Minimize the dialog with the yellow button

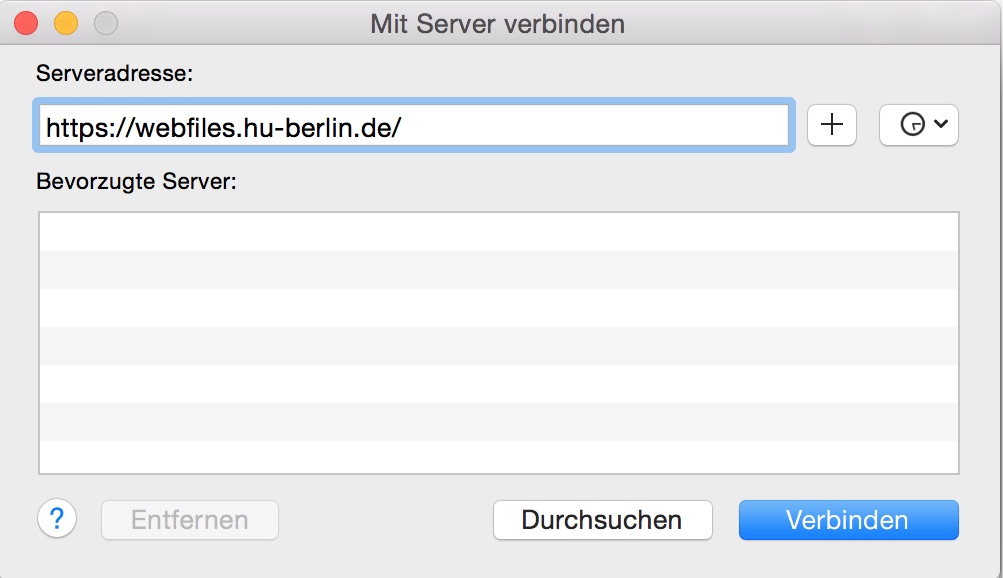pyautogui.click(x=66, y=22)
